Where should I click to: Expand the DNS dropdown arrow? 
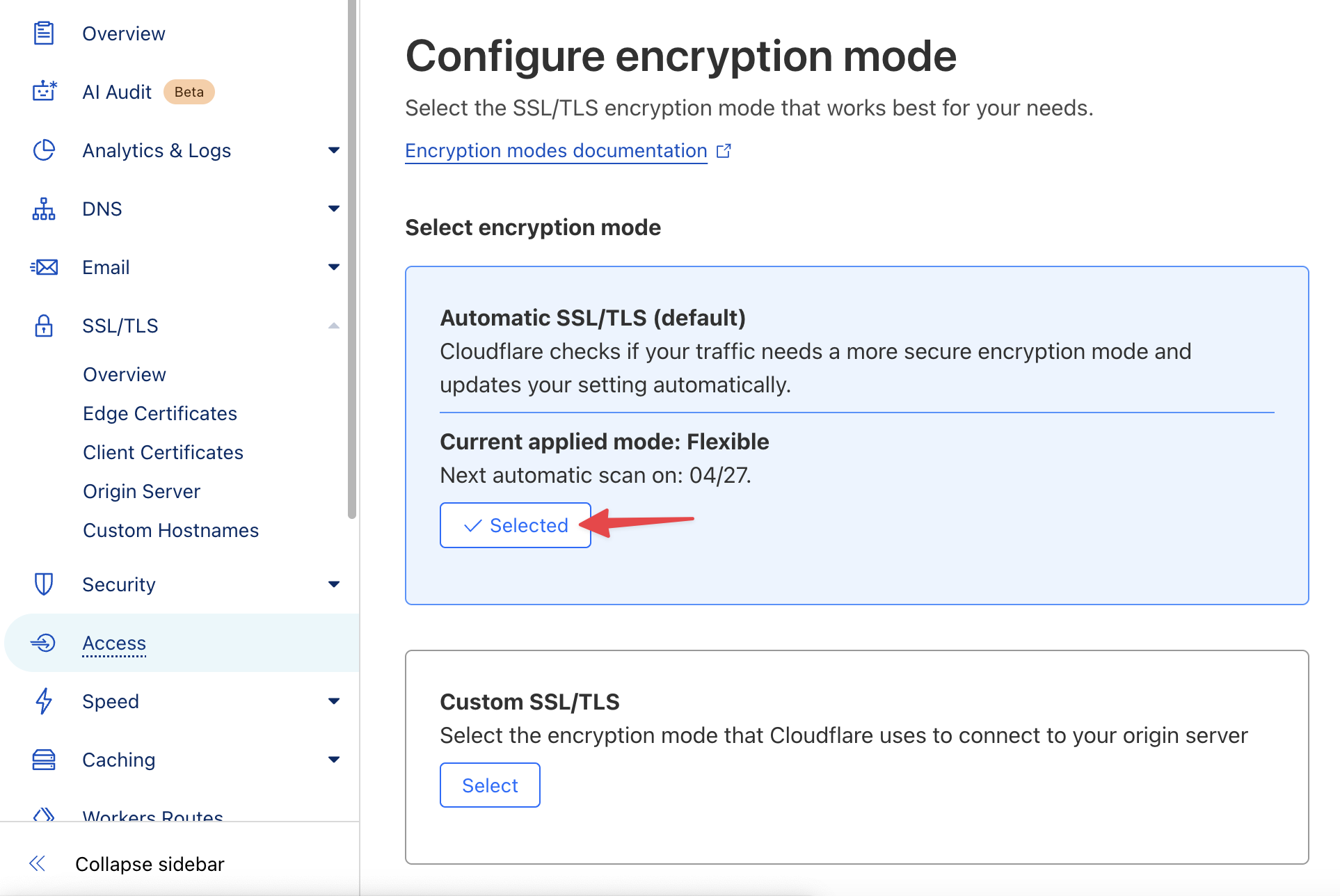(x=334, y=209)
